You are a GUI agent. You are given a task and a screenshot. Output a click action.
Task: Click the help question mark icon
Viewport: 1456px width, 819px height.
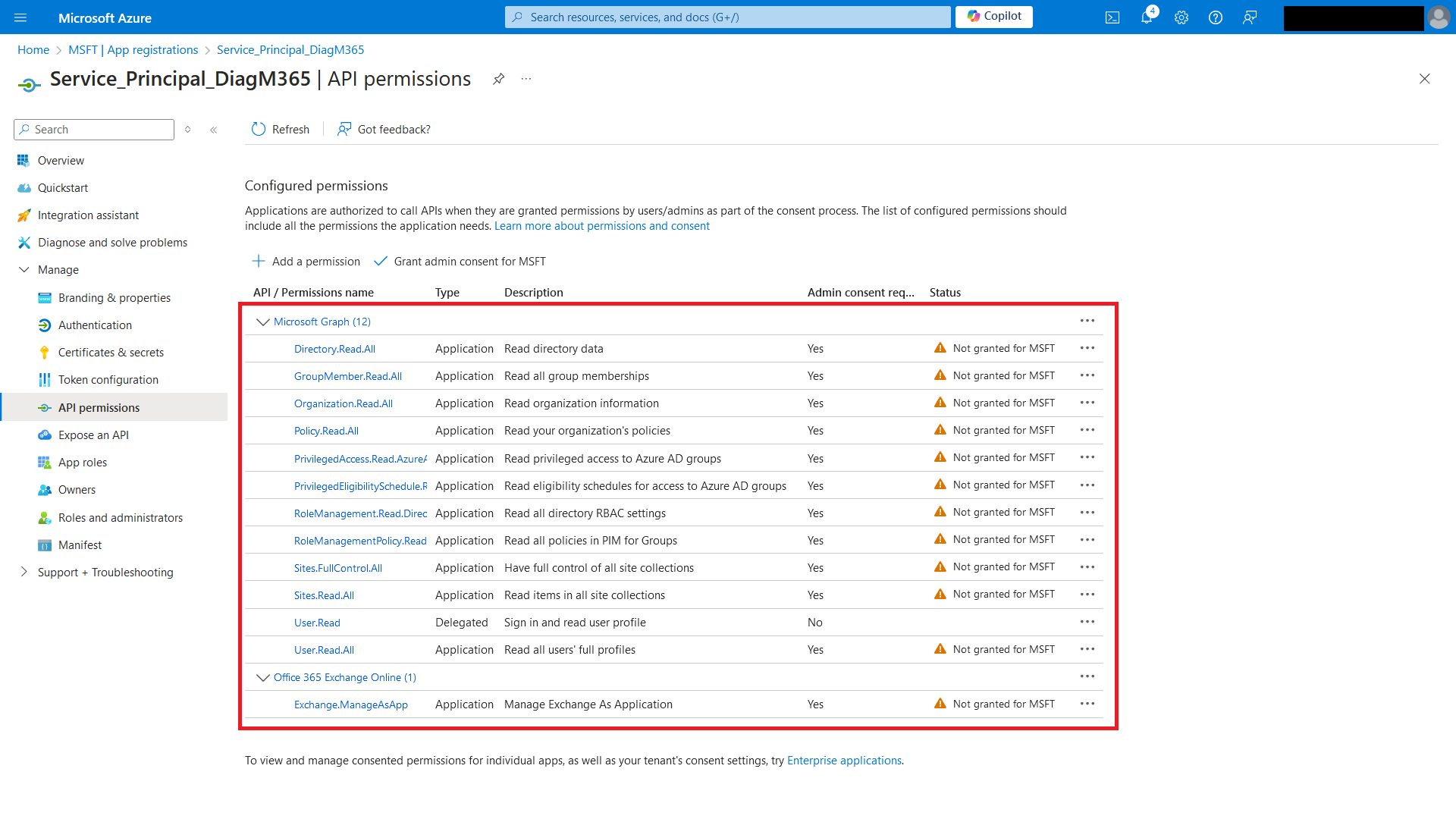tap(1215, 17)
